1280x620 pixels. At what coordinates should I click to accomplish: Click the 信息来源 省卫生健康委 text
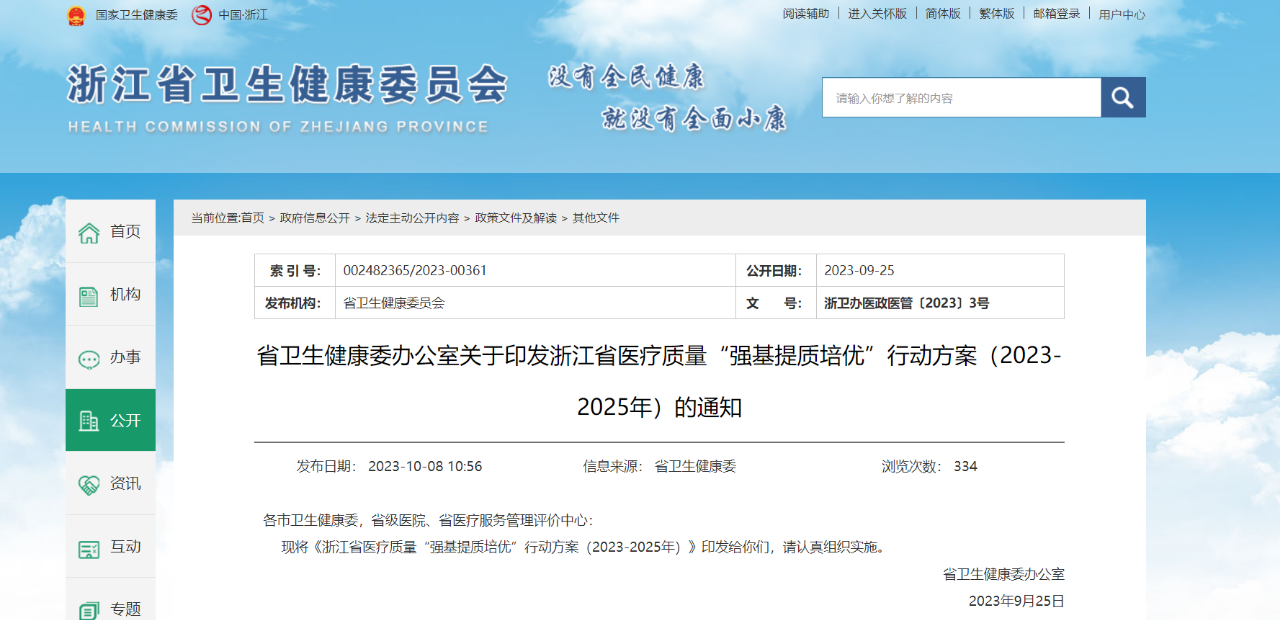tap(660, 466)
